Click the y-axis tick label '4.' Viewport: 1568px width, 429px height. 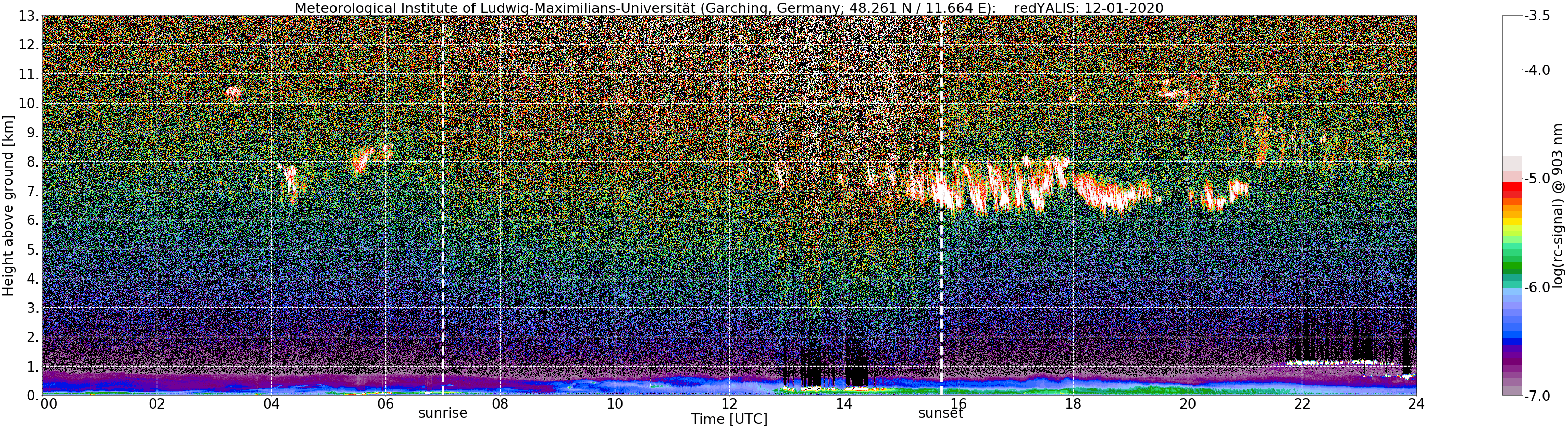pyautogui.click(x=32, y=279)
